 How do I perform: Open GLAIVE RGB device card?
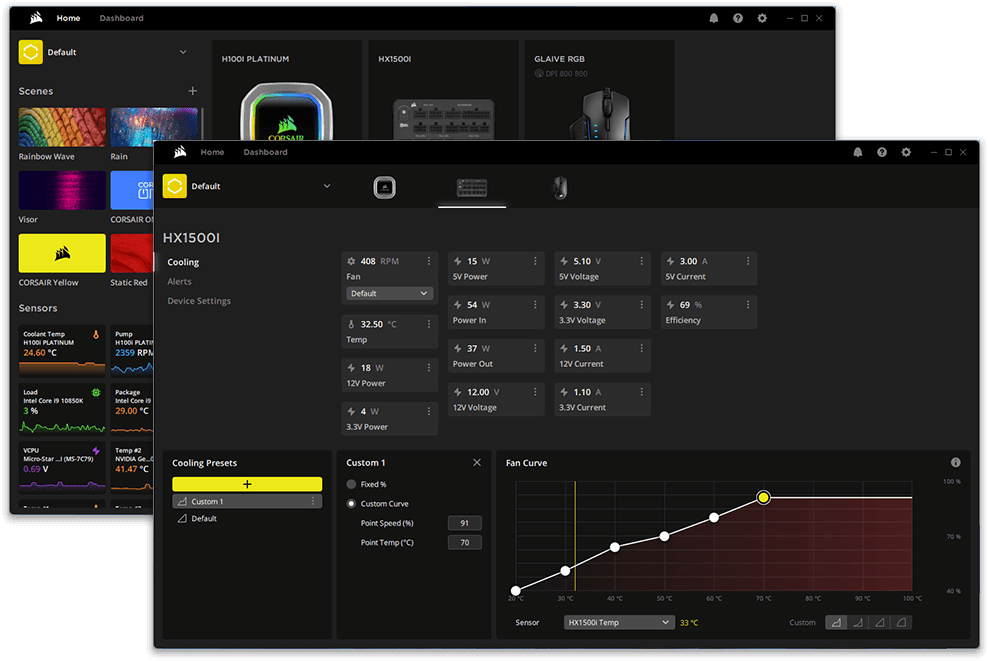pos(599,90)
